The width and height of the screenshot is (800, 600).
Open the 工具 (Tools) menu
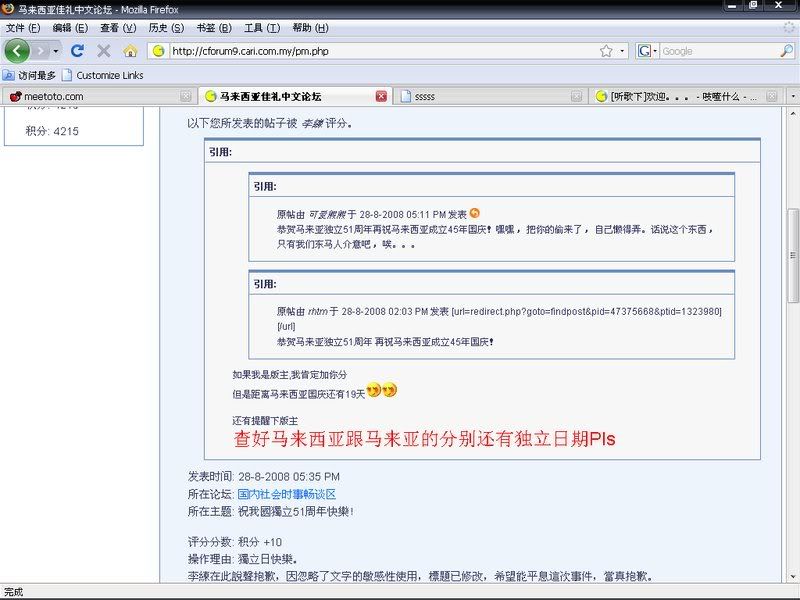click(x=261, y=27)
